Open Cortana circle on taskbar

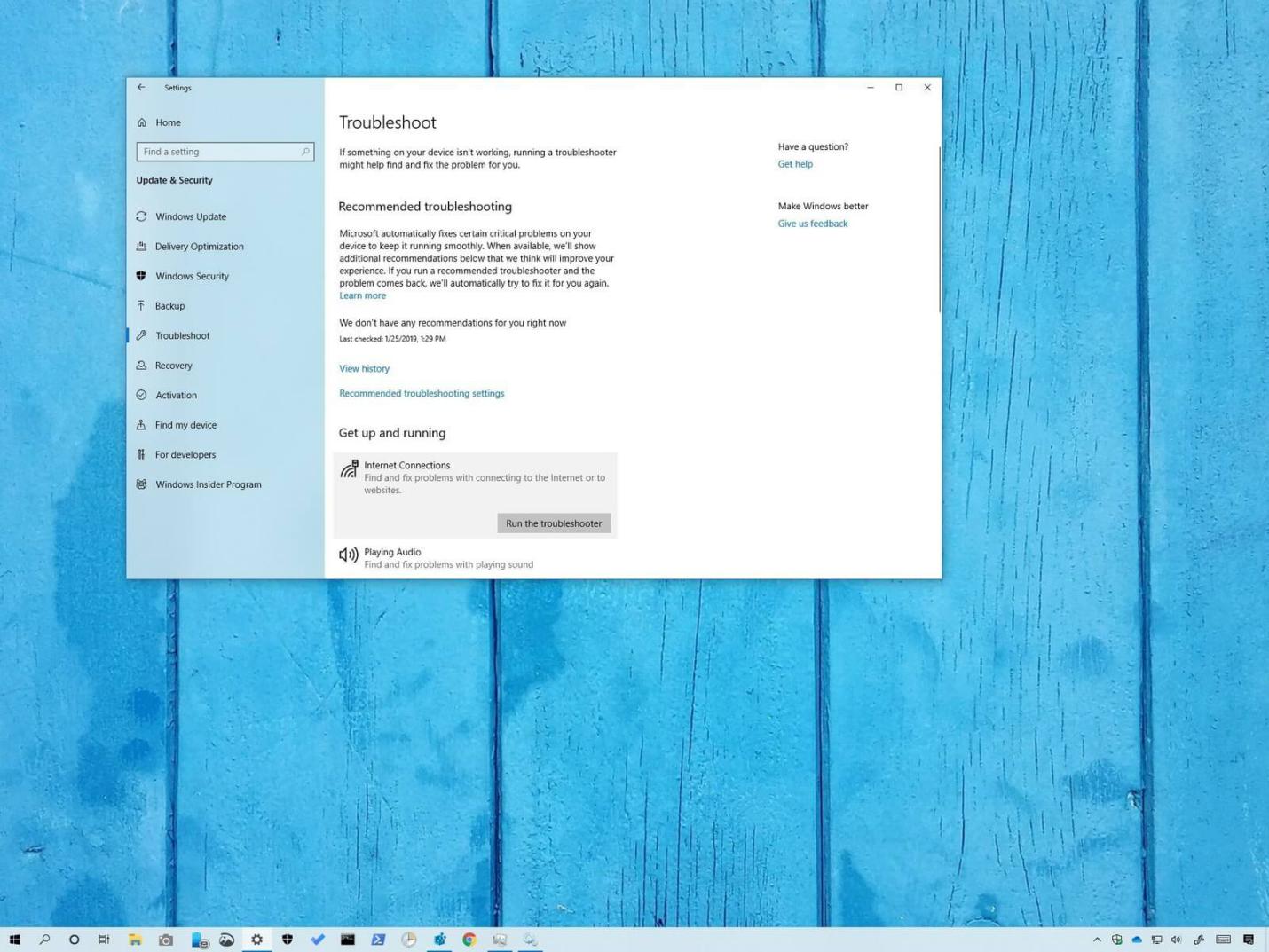[x=75, y=940]
